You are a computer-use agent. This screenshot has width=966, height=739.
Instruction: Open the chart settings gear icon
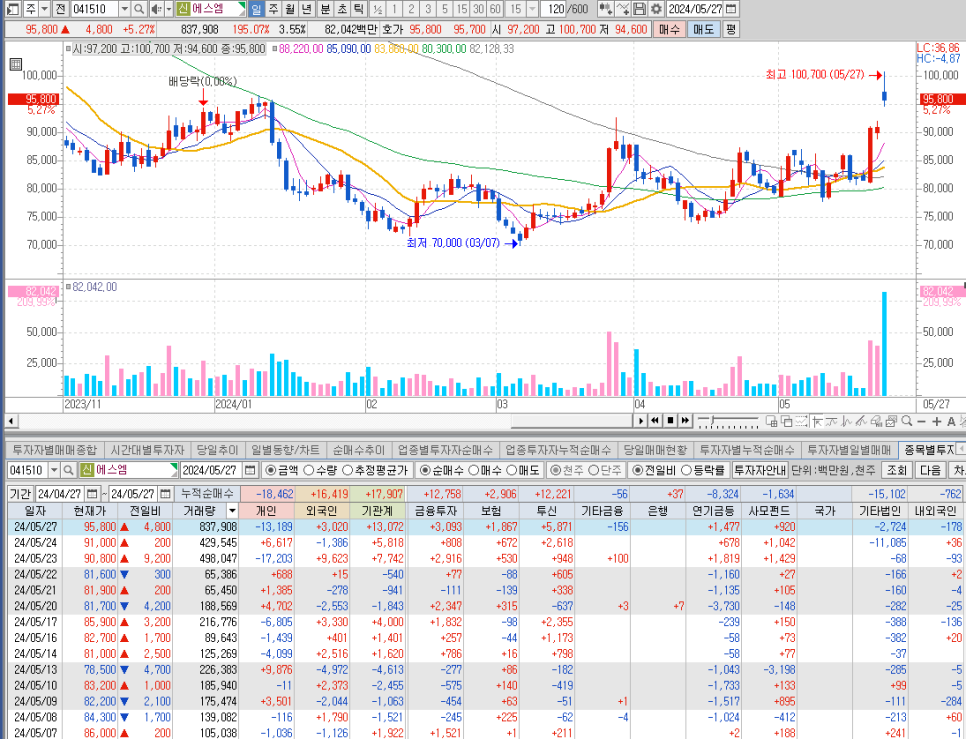(656, 9)
